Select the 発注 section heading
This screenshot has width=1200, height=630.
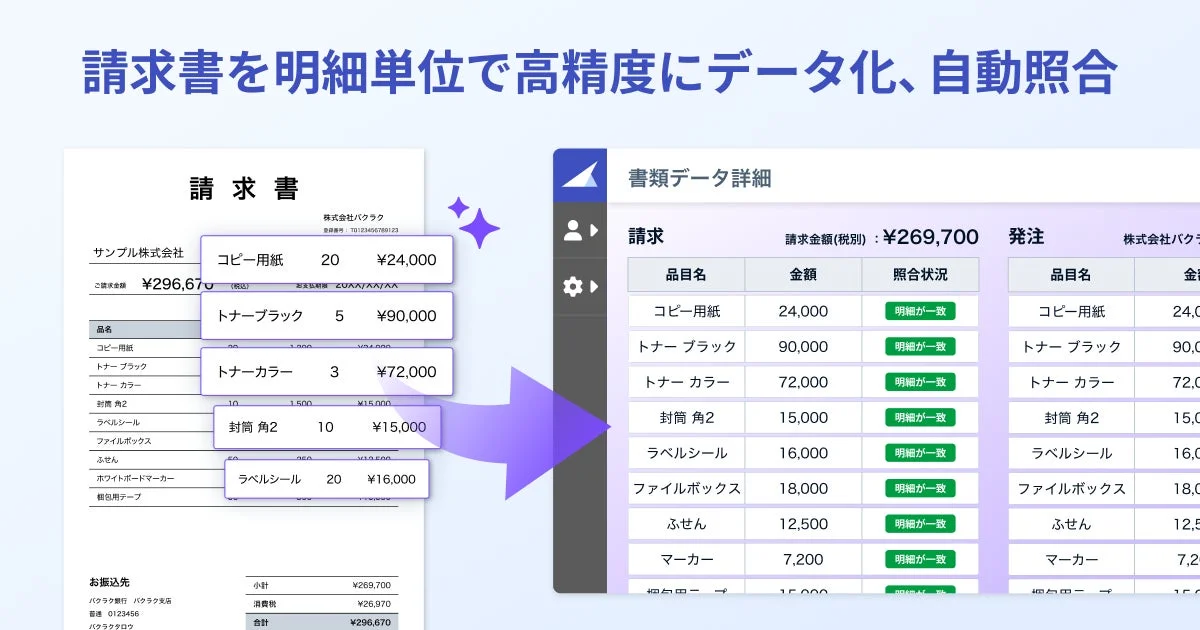coord(1026,236)
